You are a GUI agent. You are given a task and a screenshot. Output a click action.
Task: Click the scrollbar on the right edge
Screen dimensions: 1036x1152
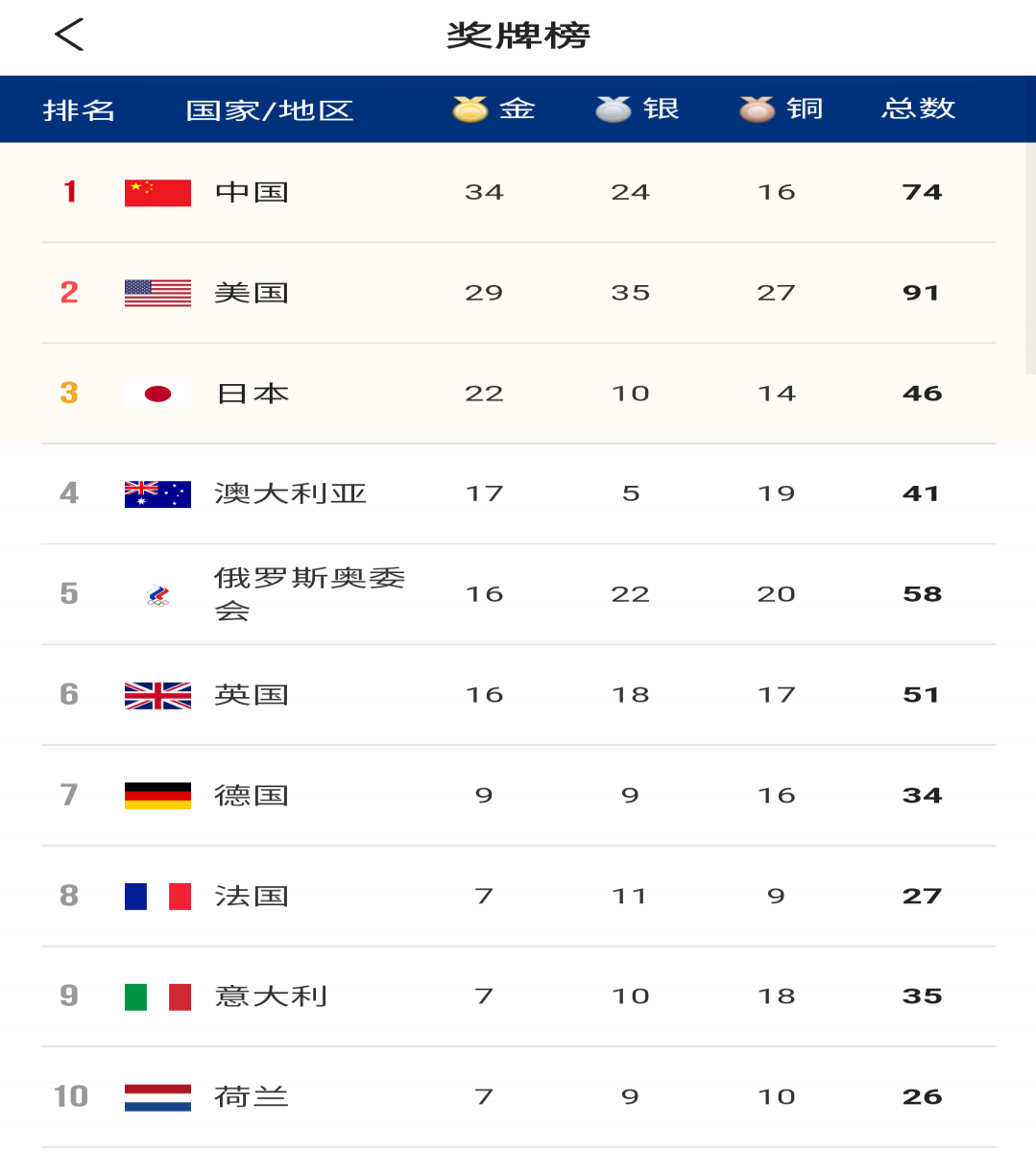1030,259
